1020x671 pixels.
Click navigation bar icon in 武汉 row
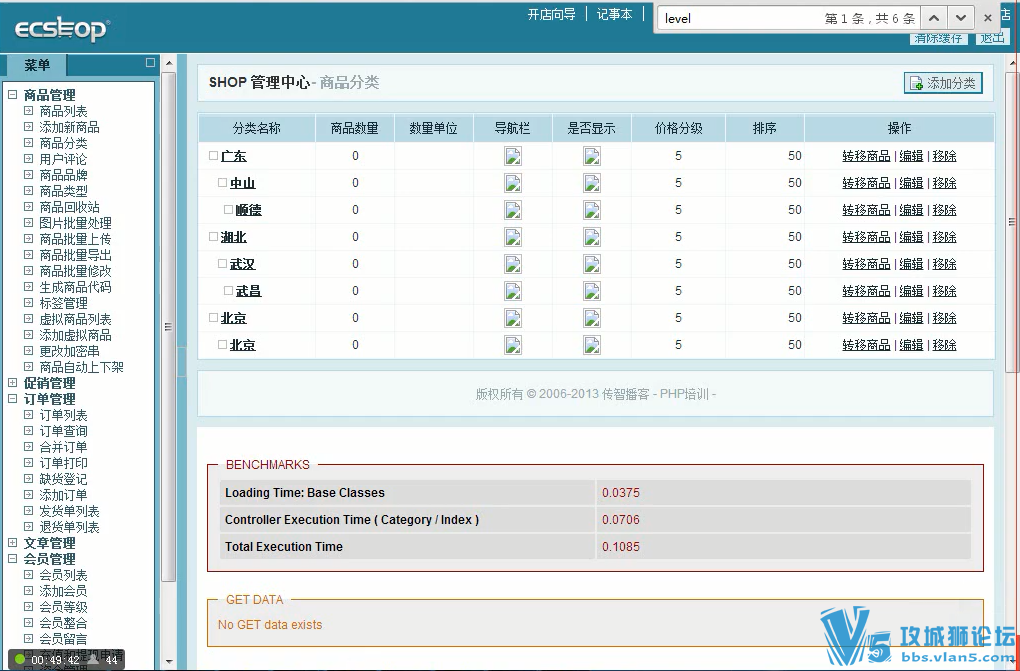513,264
